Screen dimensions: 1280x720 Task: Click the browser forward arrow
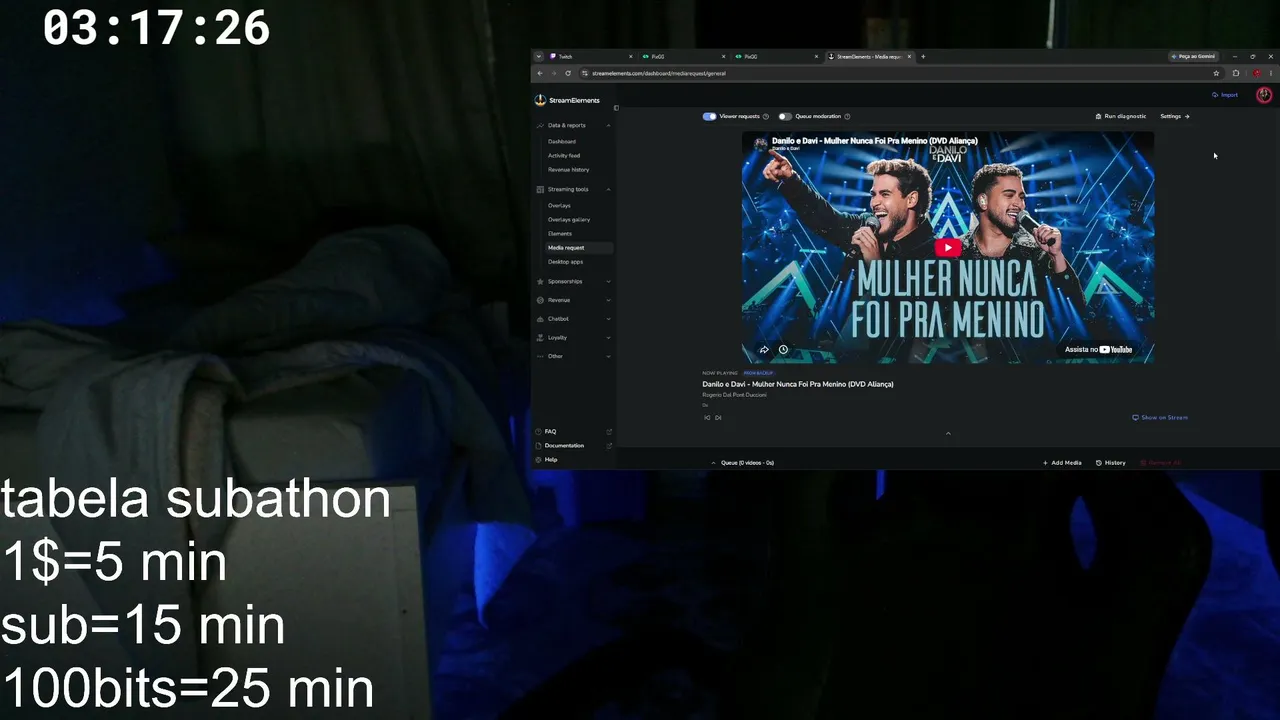point(554,73)
